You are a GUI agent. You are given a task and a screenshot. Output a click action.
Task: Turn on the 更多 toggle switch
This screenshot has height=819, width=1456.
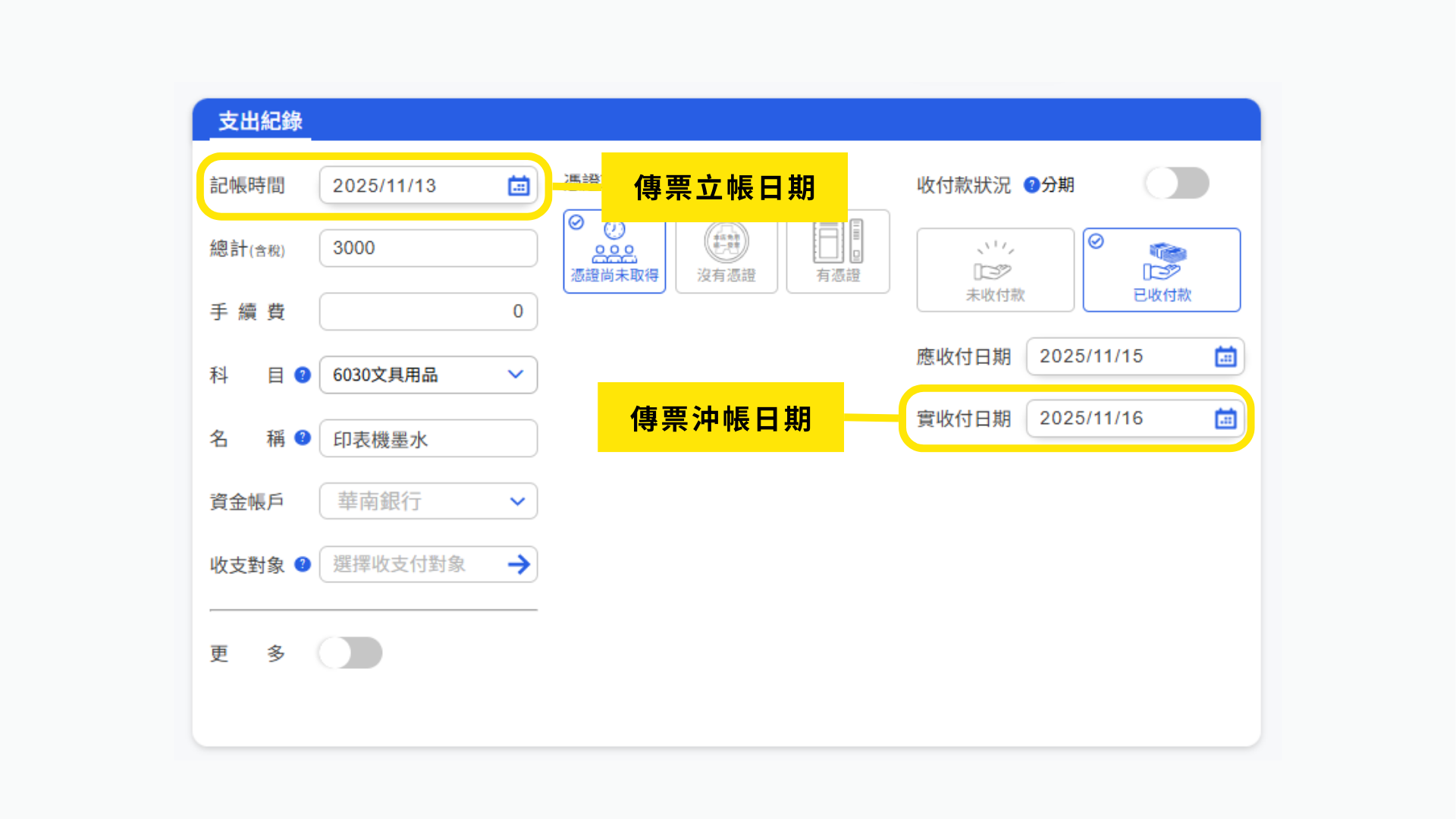350,653
